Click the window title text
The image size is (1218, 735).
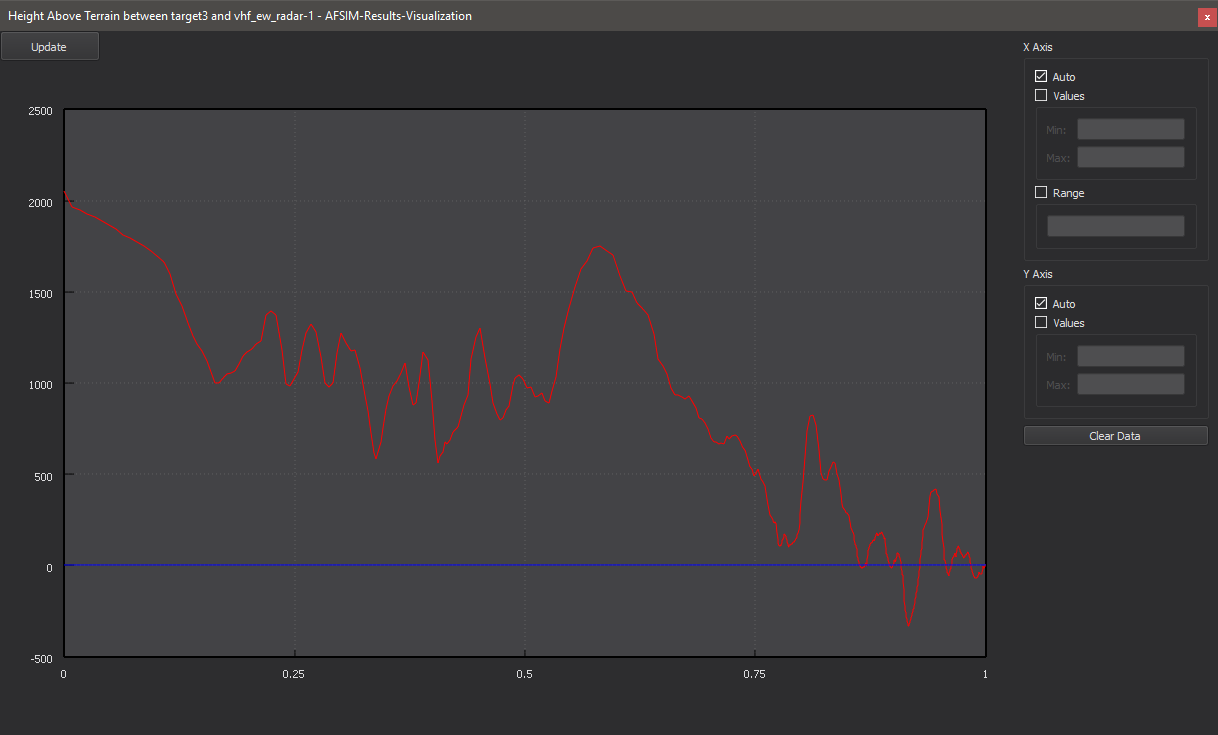[x=240, y=16]
